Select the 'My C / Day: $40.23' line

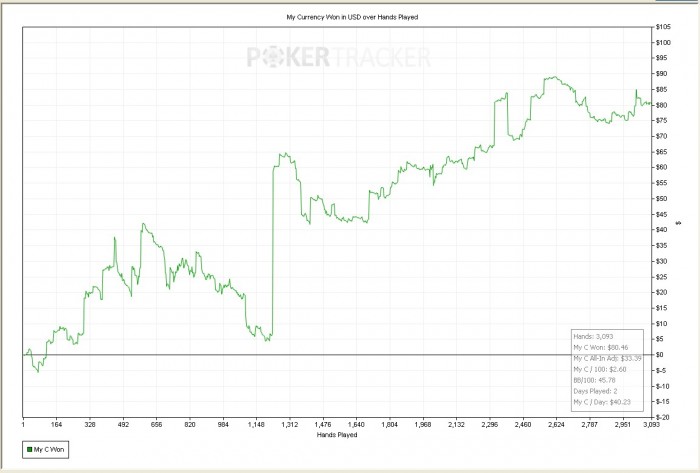(602, 402)
